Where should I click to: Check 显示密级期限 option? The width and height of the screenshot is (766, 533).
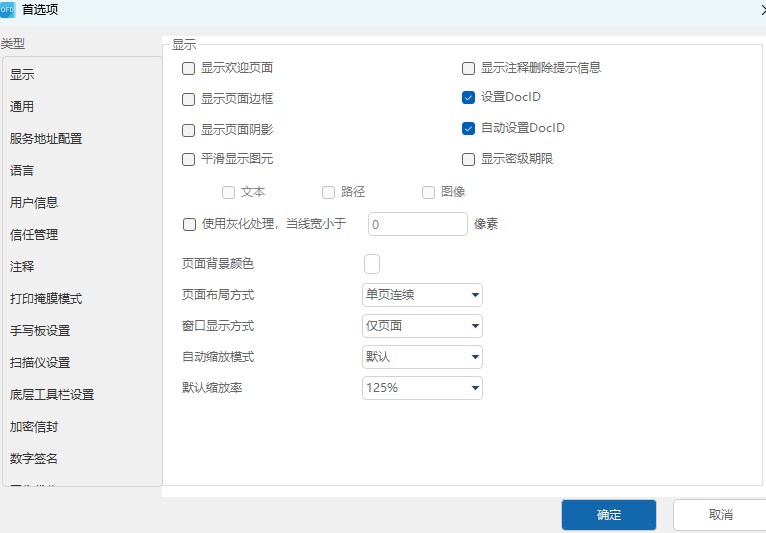click(468, 159)
